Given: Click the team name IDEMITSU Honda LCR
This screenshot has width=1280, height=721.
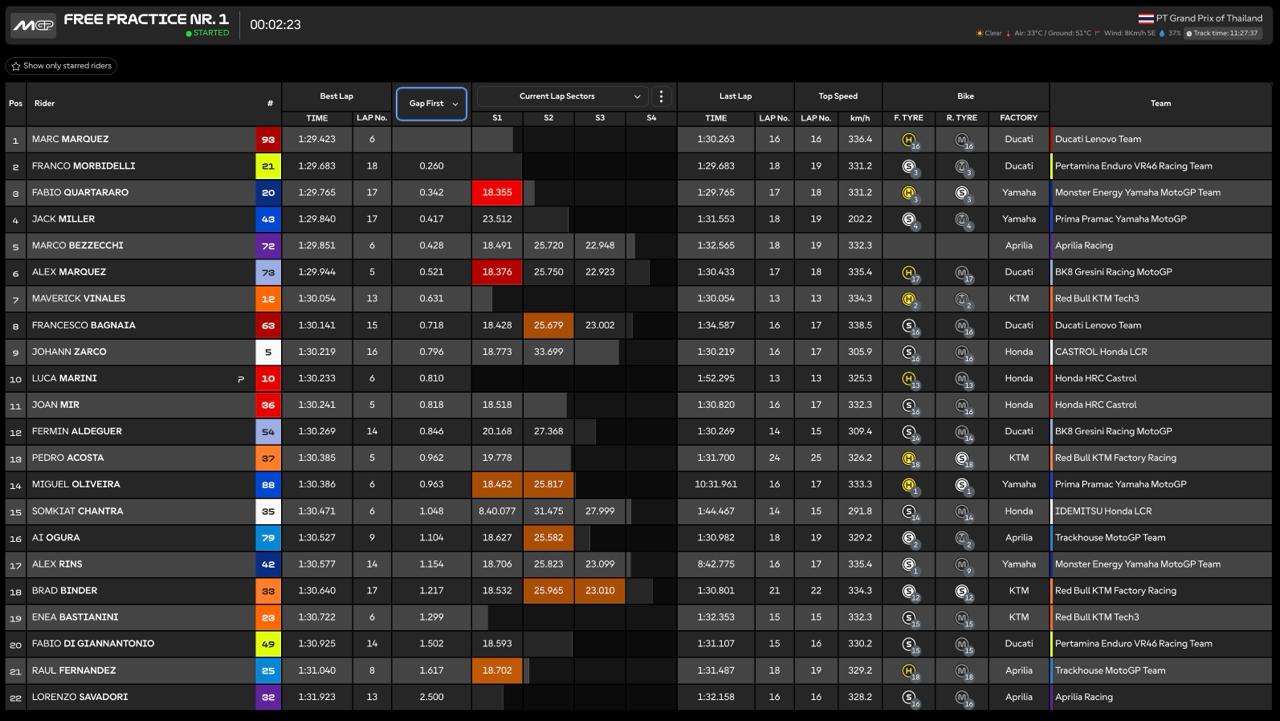Looking at the screenshot, I should point(1103,511).
